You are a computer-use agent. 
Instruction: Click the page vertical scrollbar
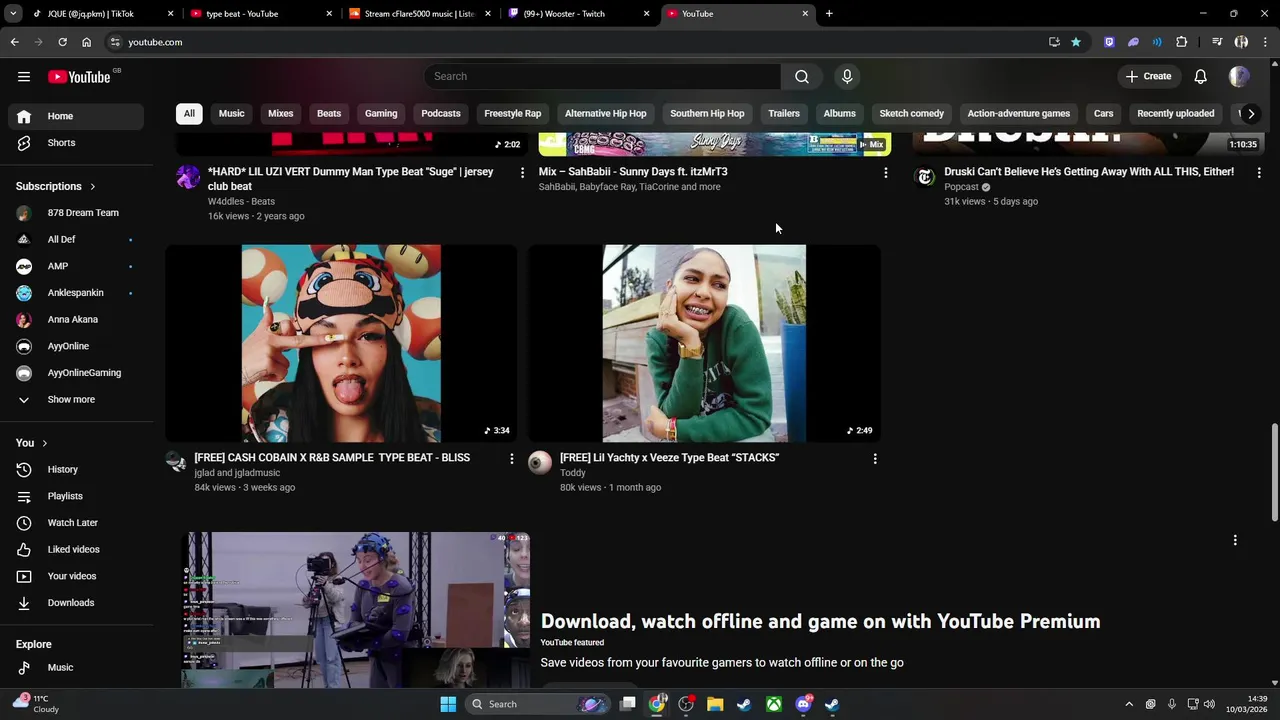(1274, 470)
